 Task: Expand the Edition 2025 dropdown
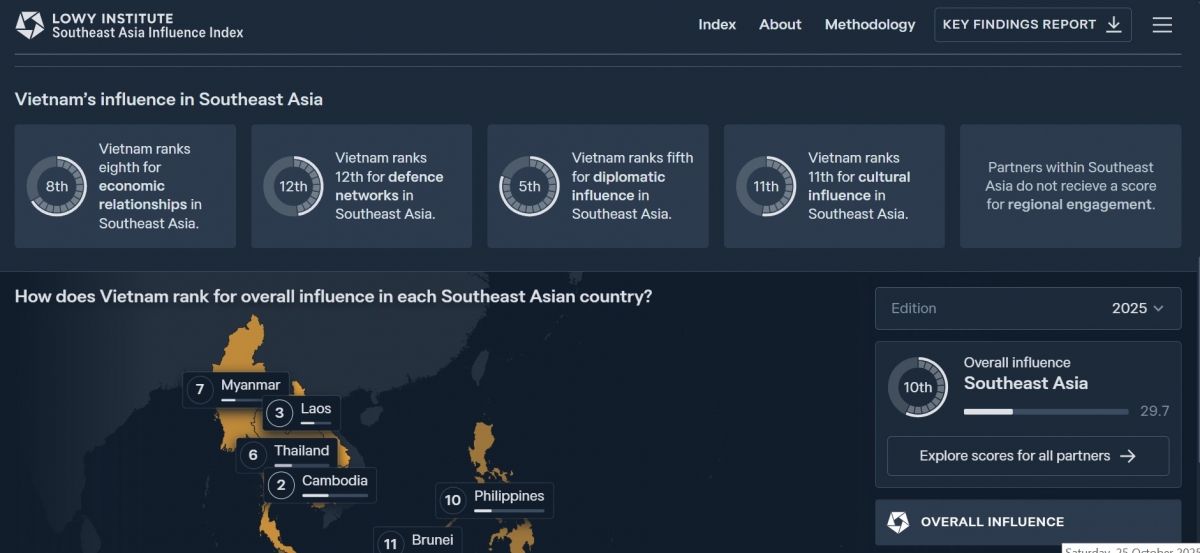(1027, 308)
